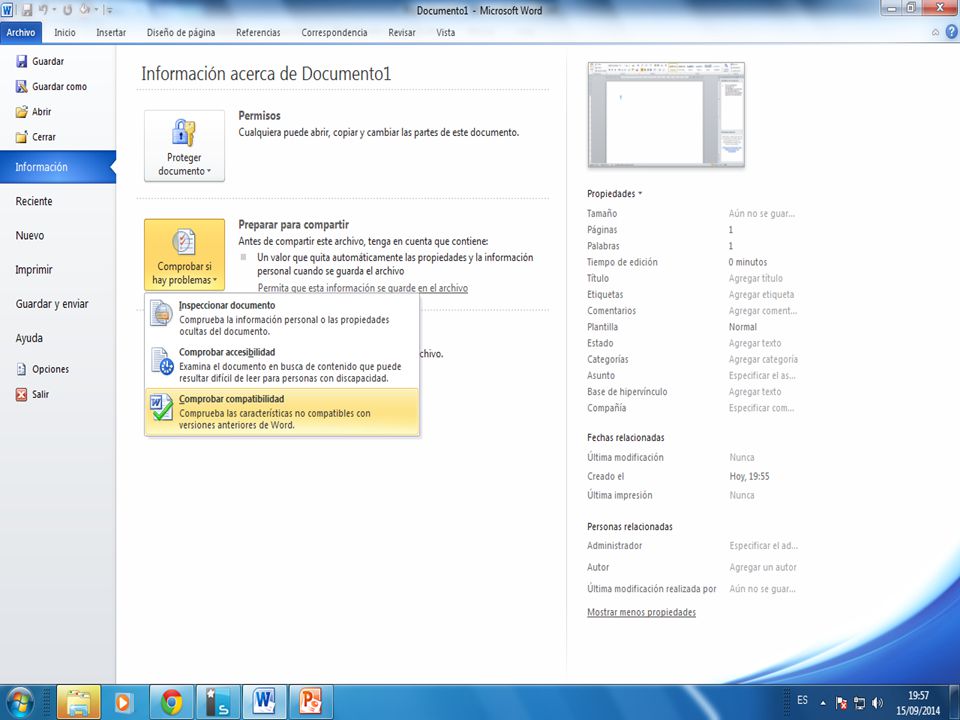Open the quick access toolbar customize arrow
This screenshot has height=720, width=960.
pyautogui.click(x=108, y=10)
